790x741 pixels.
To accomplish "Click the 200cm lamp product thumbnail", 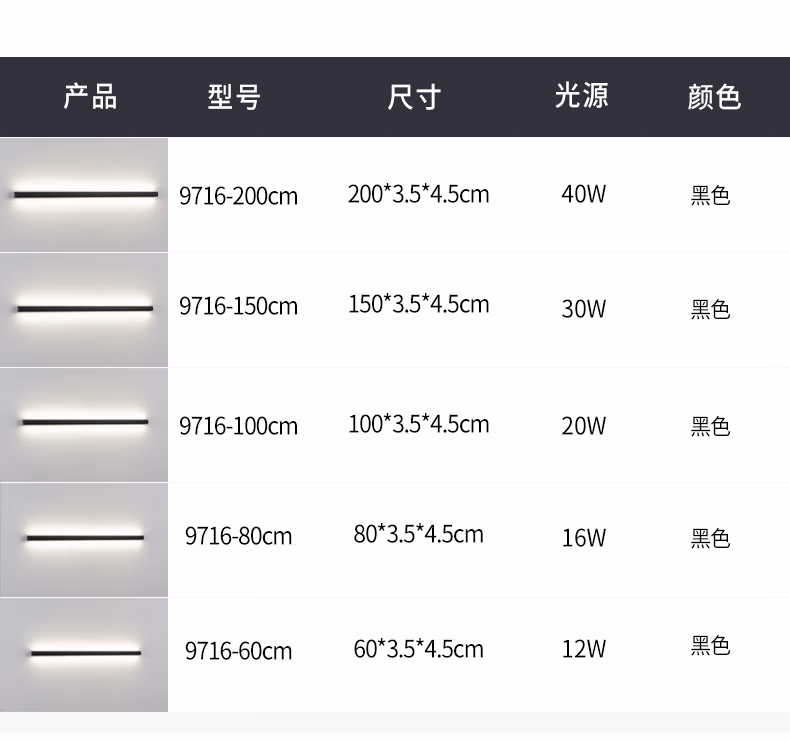I will pos(84,195).
